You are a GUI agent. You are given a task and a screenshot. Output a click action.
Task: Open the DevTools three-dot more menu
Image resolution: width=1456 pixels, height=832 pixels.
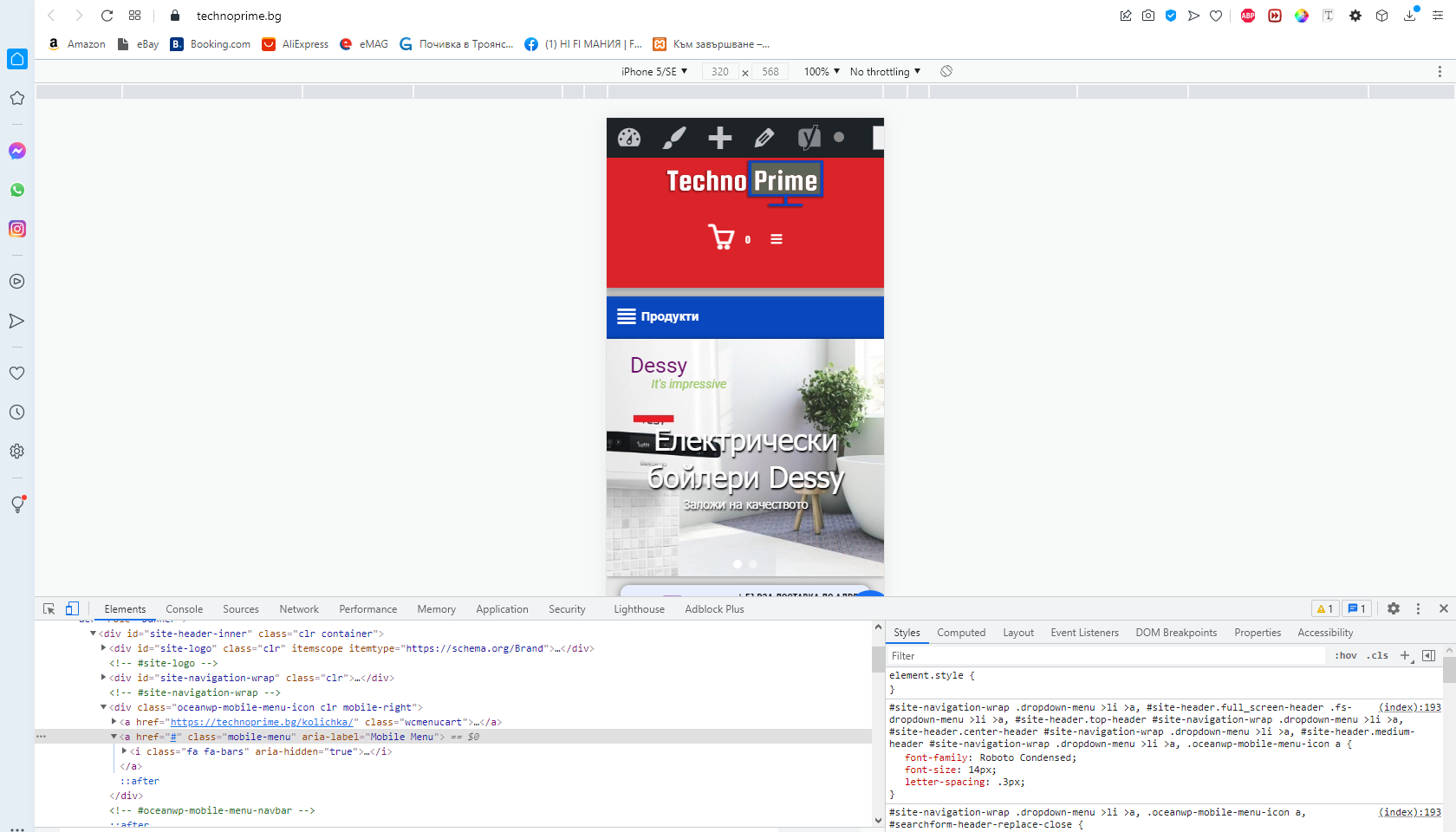(1418, 608)
